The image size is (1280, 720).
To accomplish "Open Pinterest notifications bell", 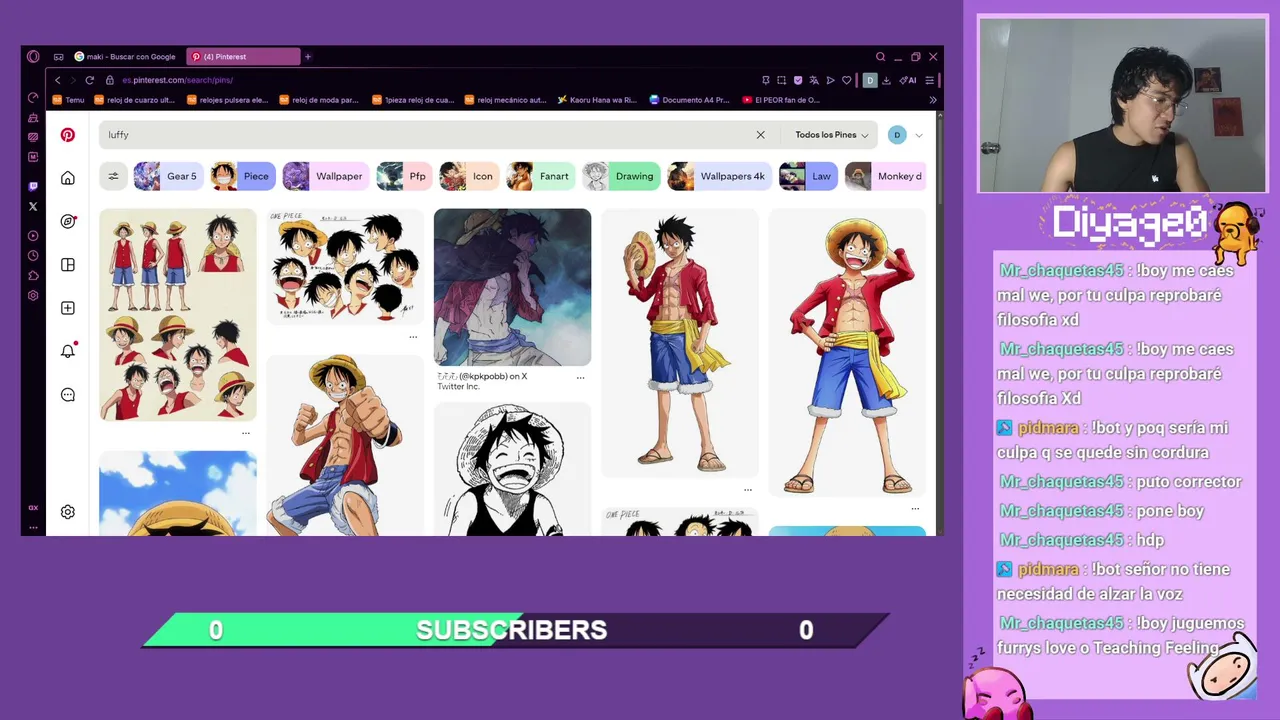I will (68, 351).
